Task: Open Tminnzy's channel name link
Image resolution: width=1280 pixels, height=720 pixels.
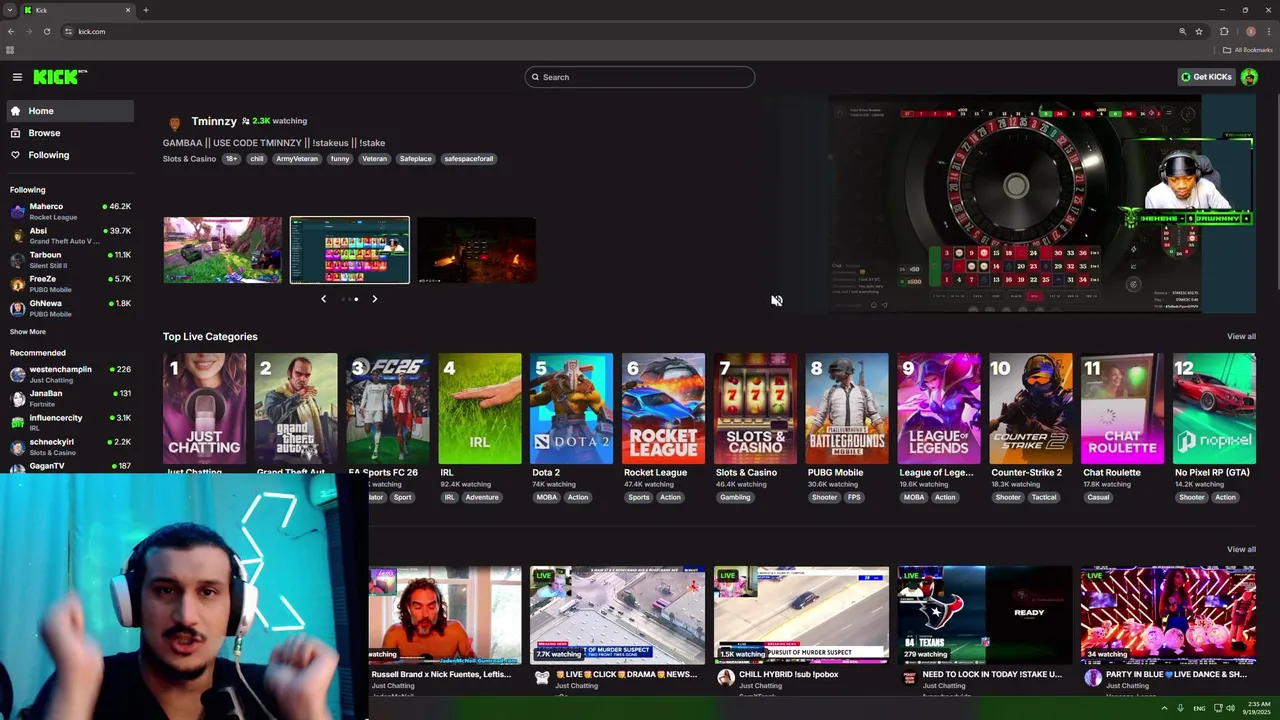Action: point(214,121)
